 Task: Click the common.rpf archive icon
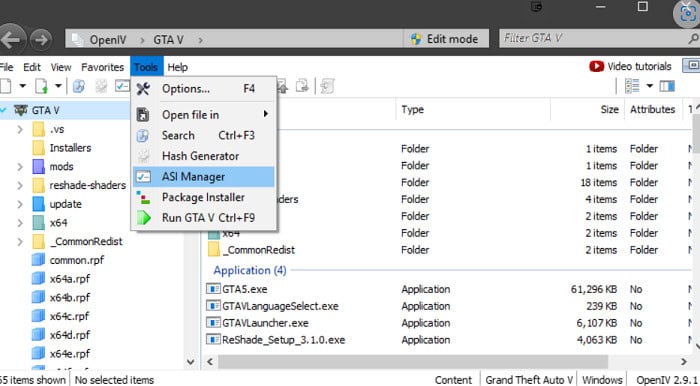38,260
